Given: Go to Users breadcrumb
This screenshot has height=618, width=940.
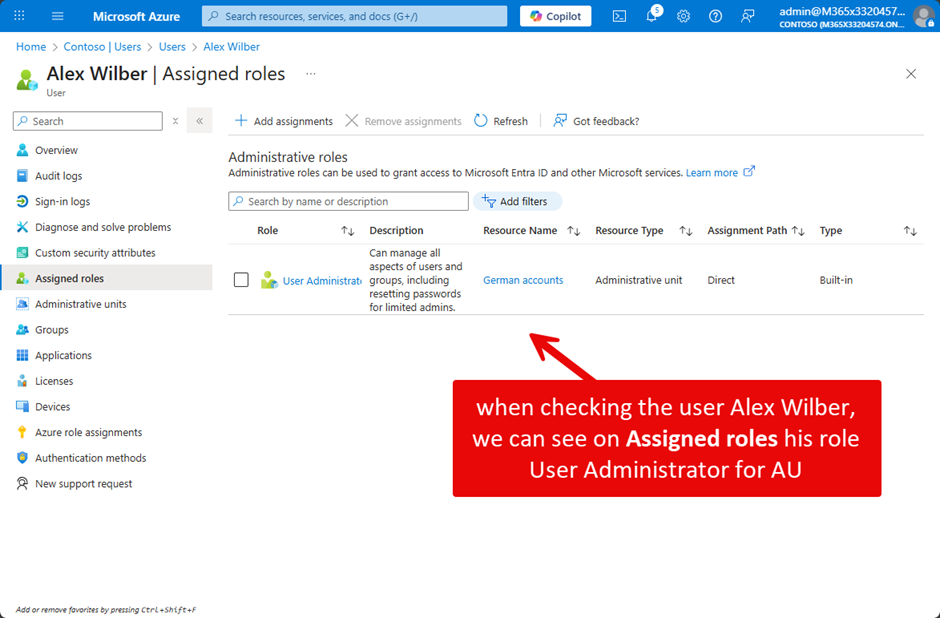Looking at the screenshot, I should point(172,47).
